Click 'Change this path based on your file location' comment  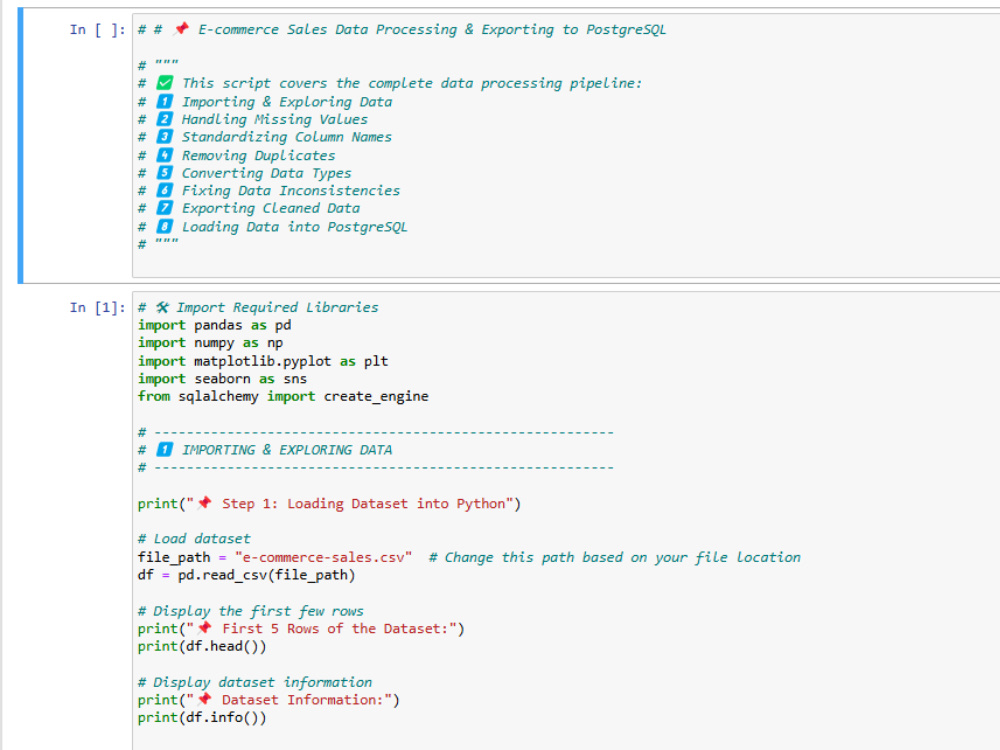click(x=615, y=557)
